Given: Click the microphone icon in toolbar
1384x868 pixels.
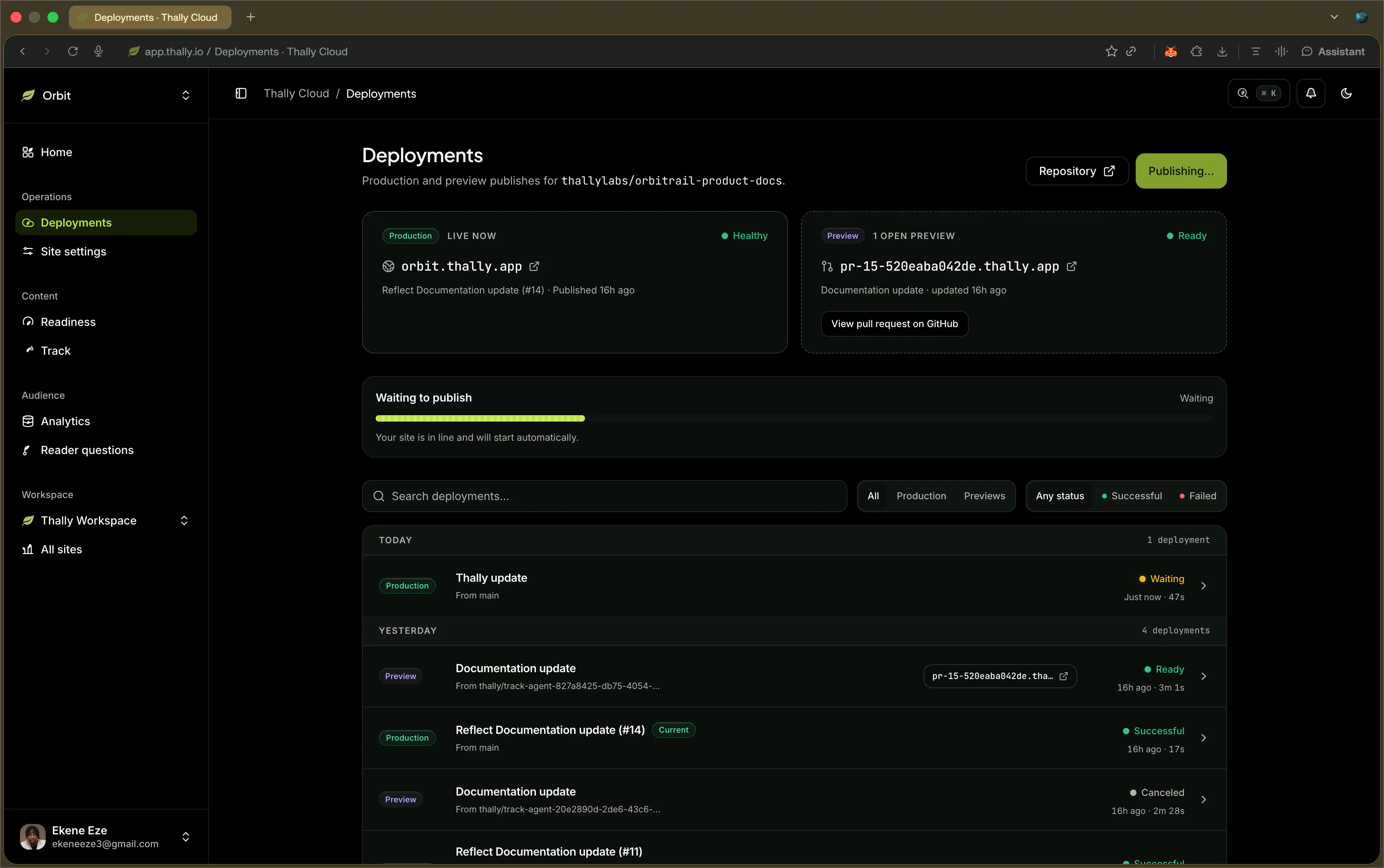Looking at the screenshot, I should [99, 51].
